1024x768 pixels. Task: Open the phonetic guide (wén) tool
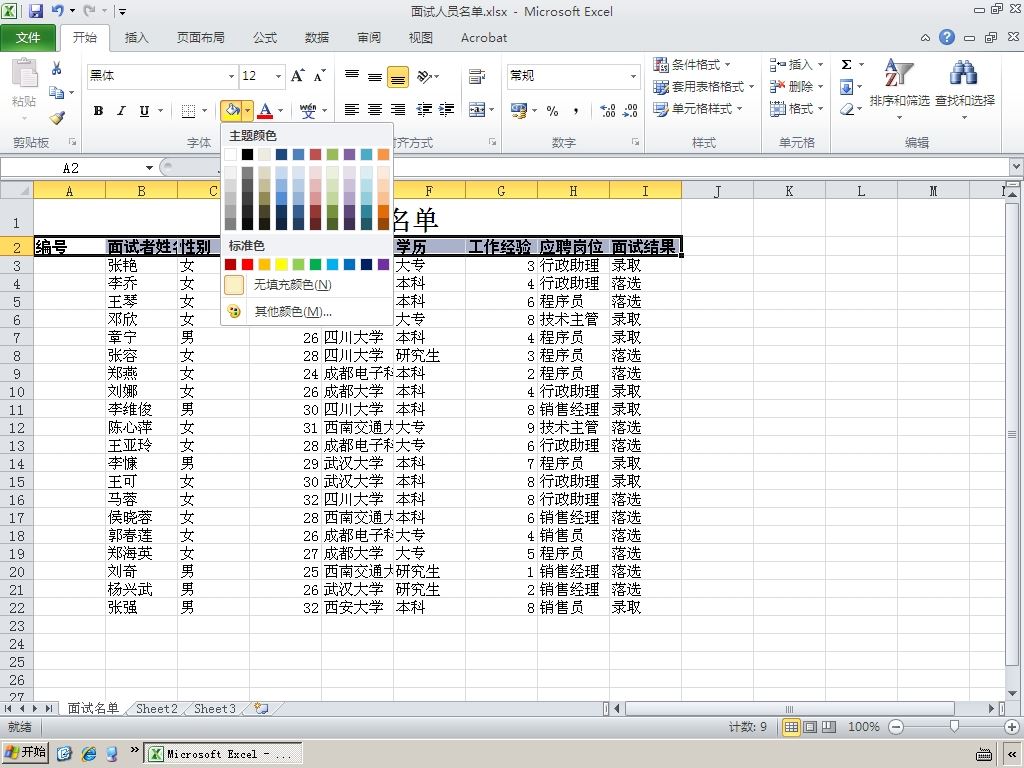(x=308, y=111)
